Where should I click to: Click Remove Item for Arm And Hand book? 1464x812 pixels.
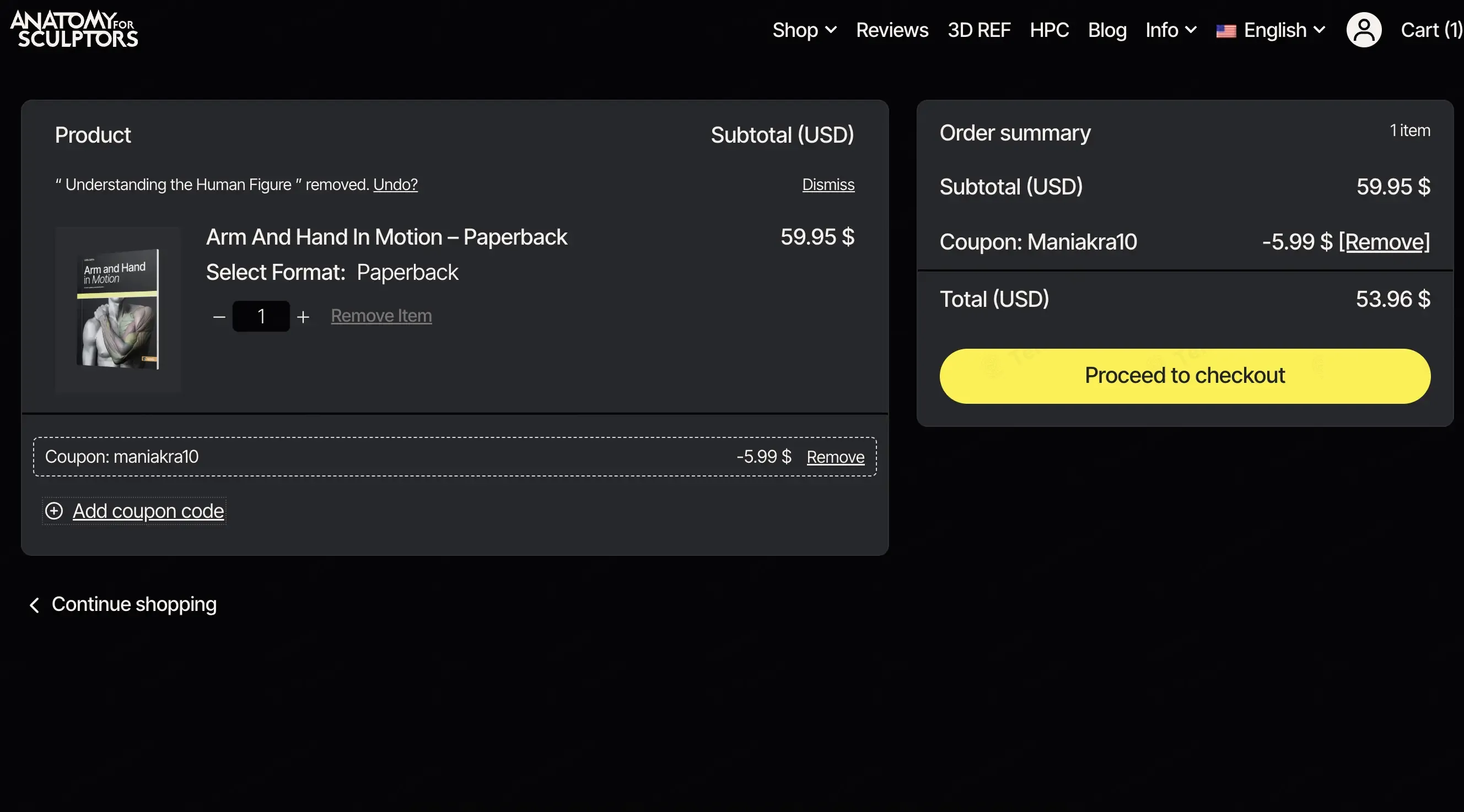click(x=381, y=316)
